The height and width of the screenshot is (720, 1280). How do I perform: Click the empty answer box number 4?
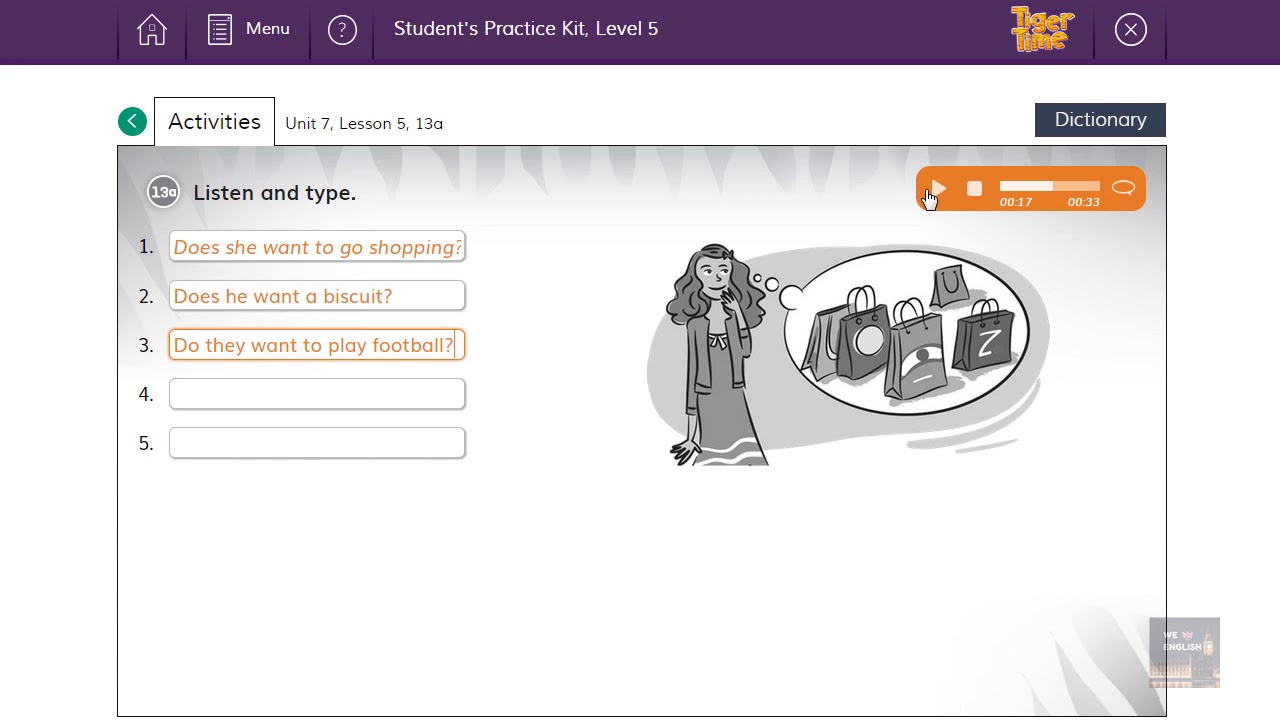coord(317,394)
